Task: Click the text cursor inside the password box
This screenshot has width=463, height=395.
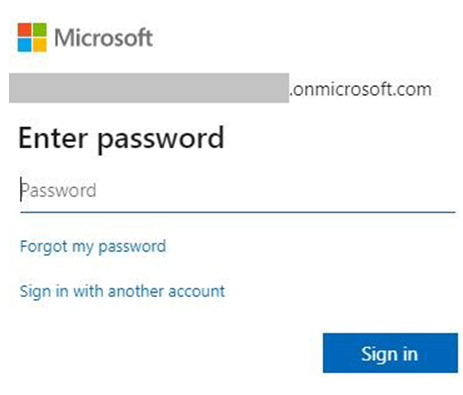Action: click(21, 189)
